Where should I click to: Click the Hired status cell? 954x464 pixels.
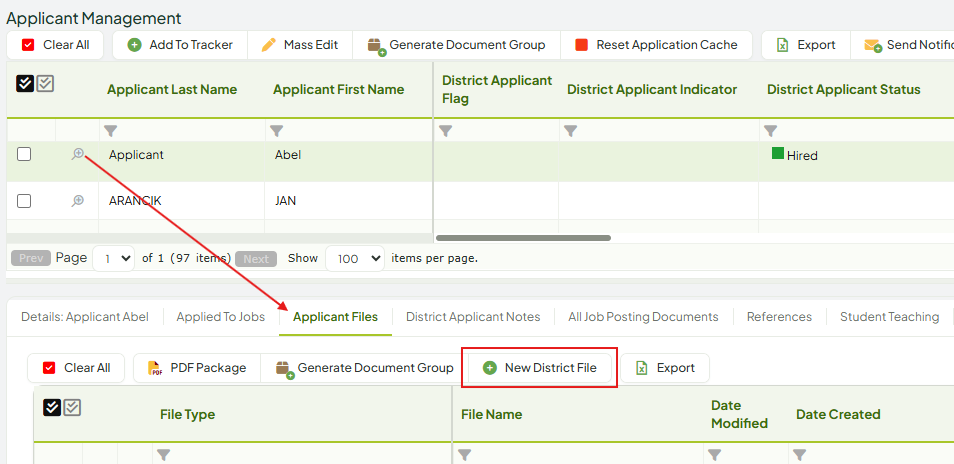[x=856, y=161]
